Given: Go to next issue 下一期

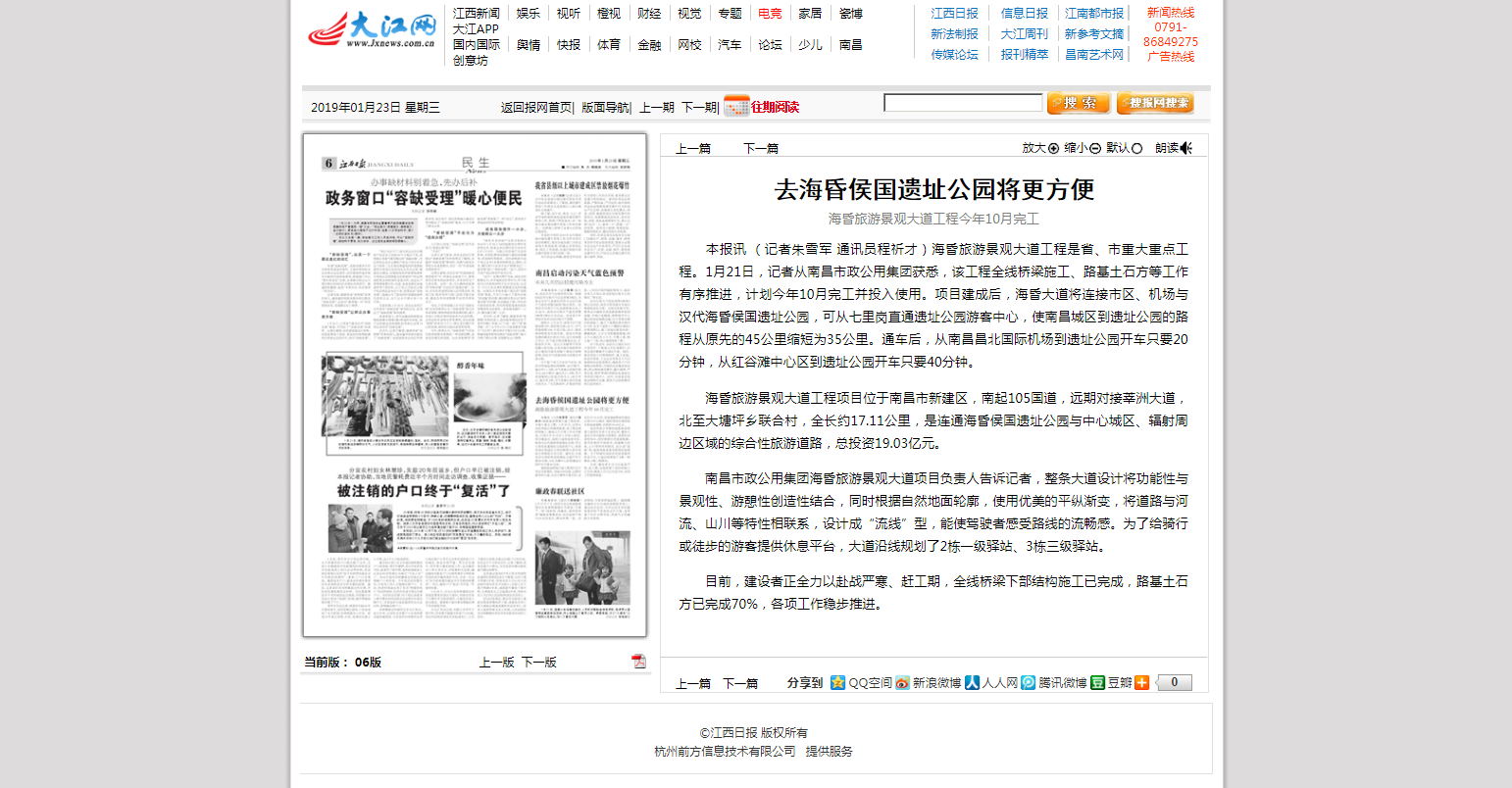Looking at the screenshot, I should [699, 108].
